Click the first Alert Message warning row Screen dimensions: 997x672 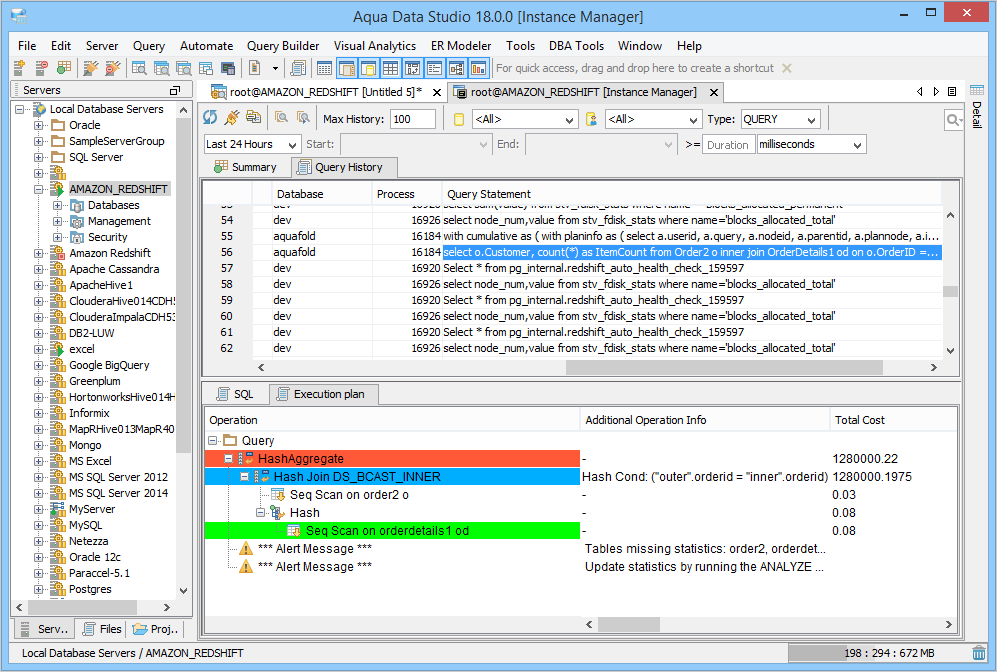pos(315,548)
